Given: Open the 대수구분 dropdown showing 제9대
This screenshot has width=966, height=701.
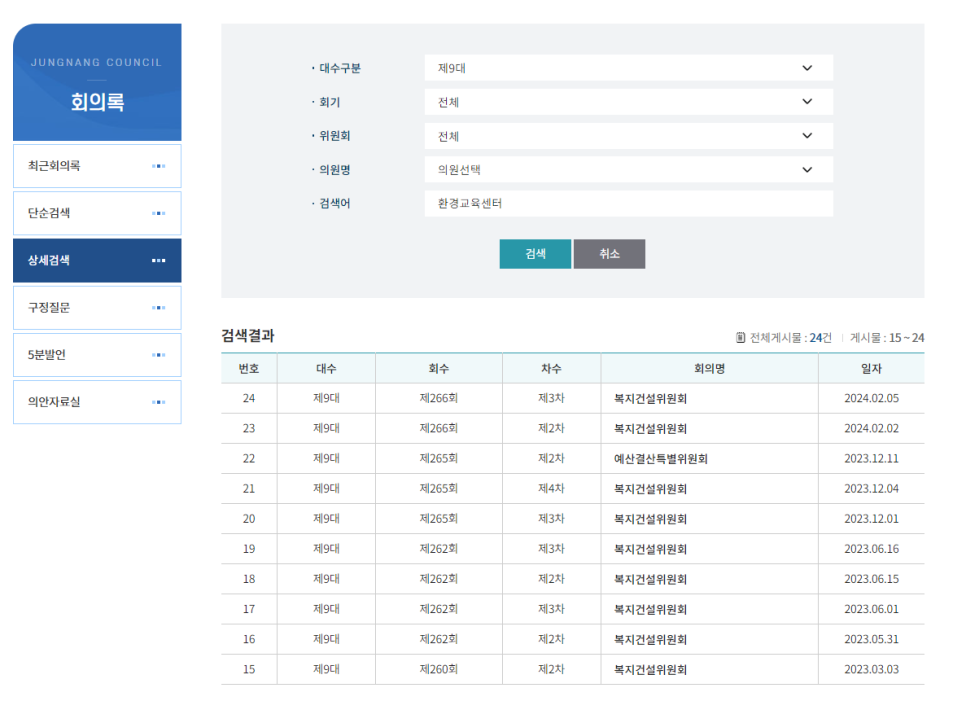Looking at the screenshot, I should (628, 68).
